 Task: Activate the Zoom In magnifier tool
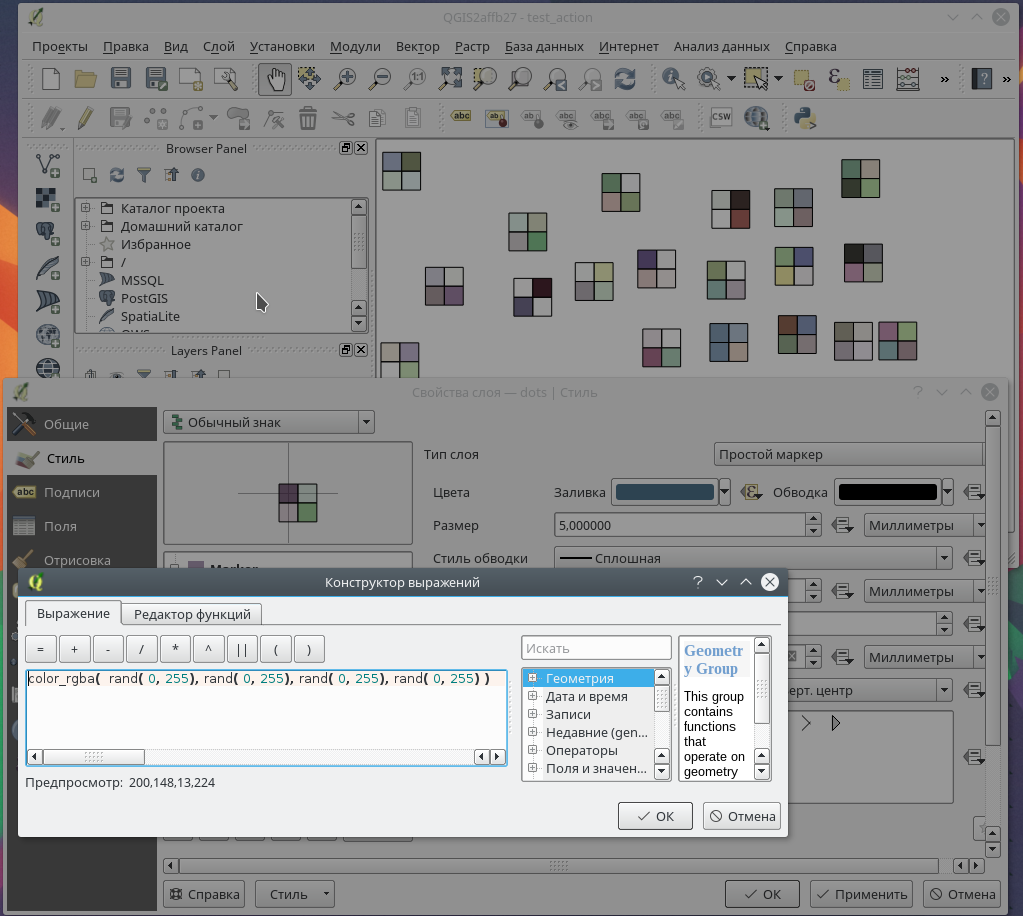coord(348,79)
